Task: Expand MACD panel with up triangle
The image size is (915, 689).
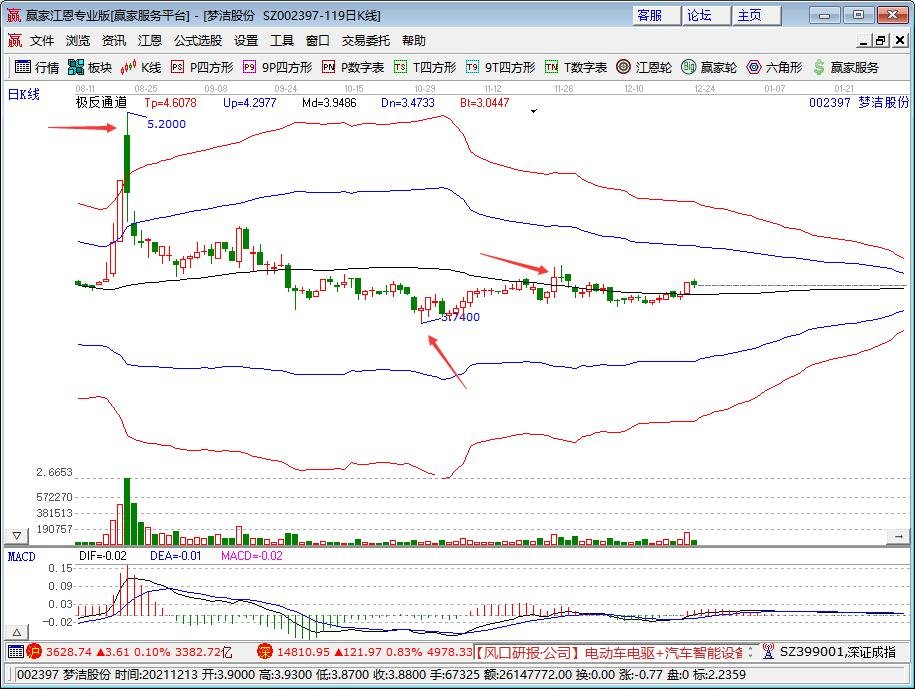Action: point(17,632)
